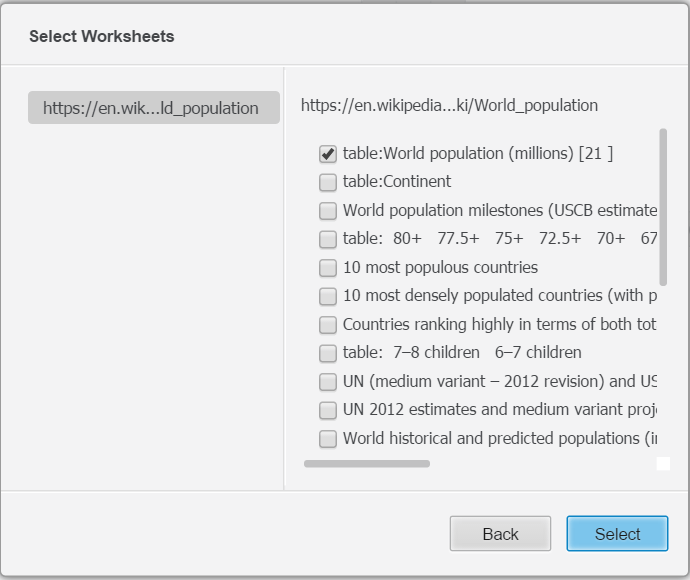Screen dimensions: 690x580
Task: Check World historical and predicted populations box
Action: (327, 439)
